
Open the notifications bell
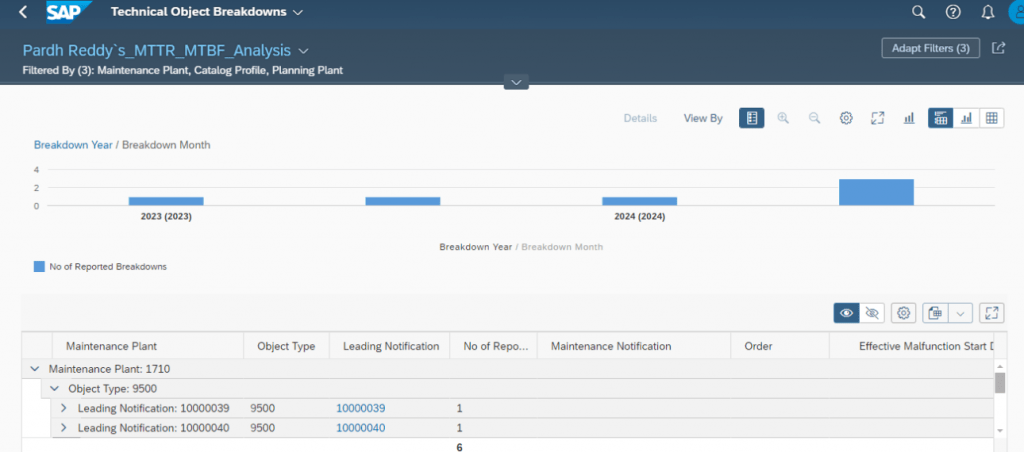pyautogui.click(x=988, y=12)
